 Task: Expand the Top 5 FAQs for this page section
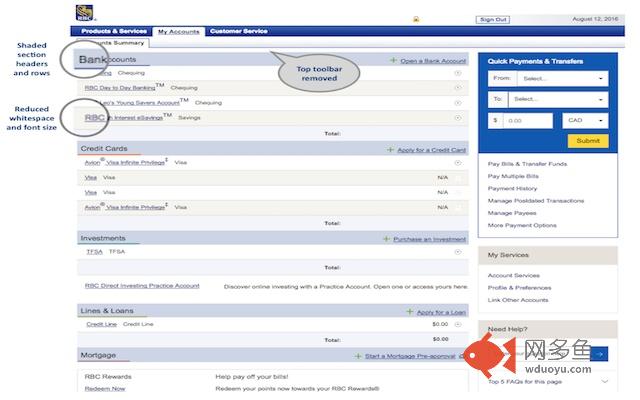[x=604, y=381]
